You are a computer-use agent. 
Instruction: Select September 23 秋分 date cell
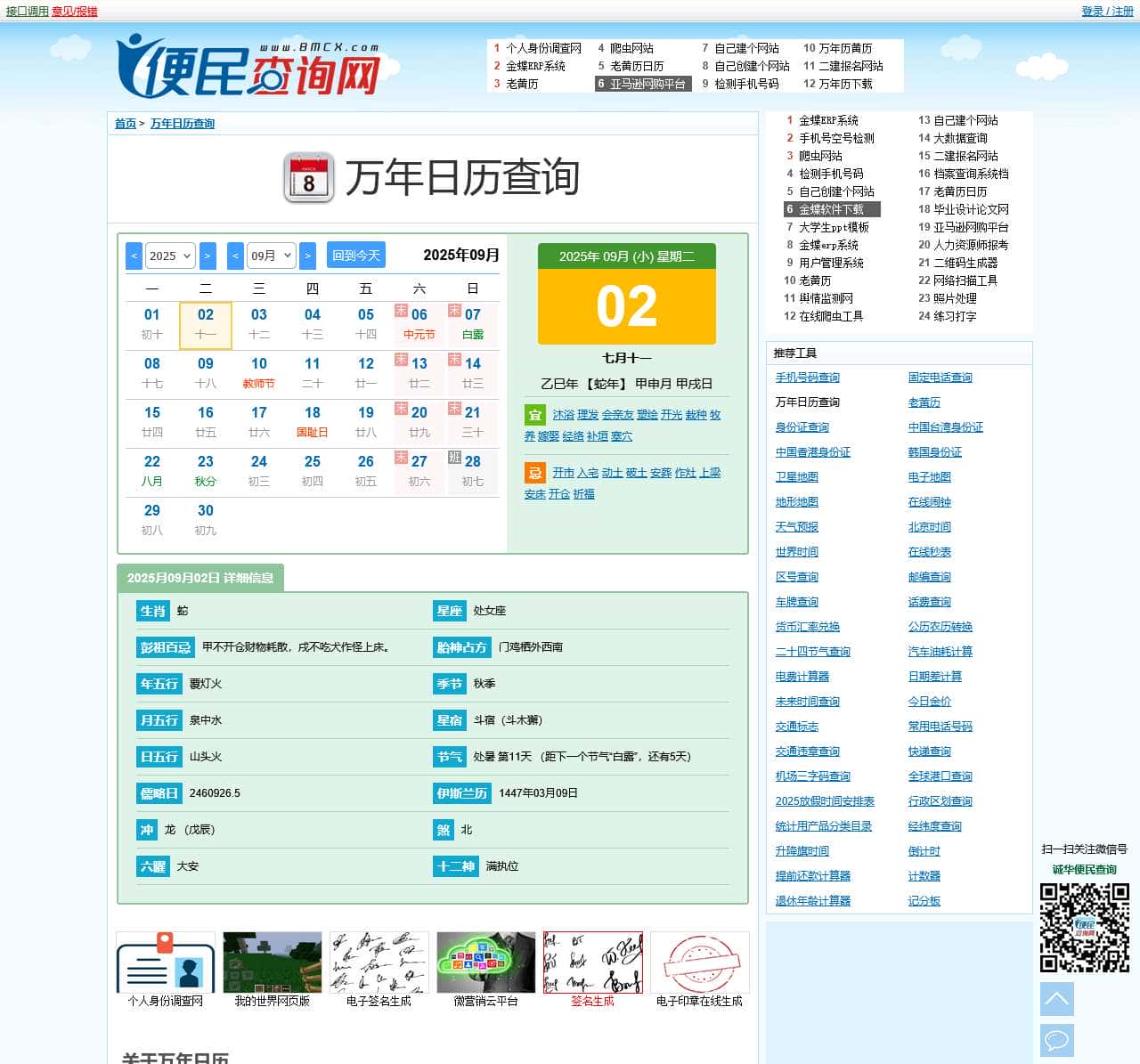pos(206,471)
